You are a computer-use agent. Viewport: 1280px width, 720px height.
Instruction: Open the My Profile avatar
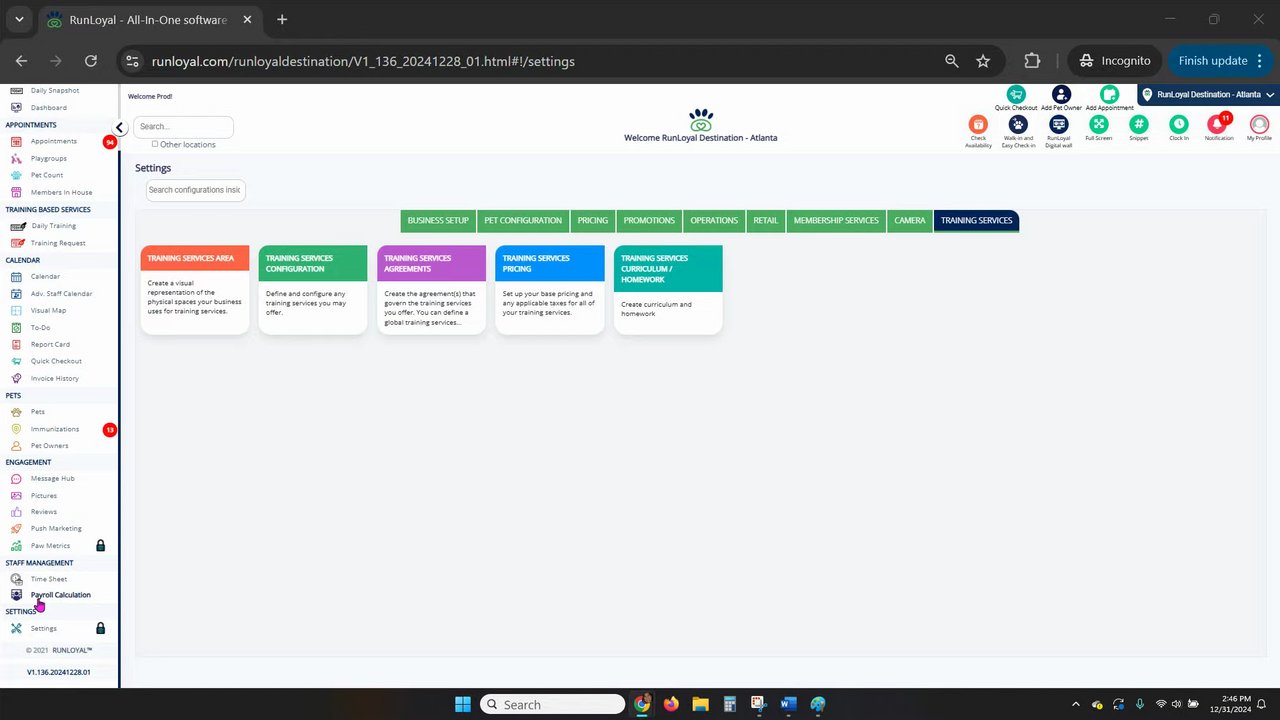tap(1259, 124)
